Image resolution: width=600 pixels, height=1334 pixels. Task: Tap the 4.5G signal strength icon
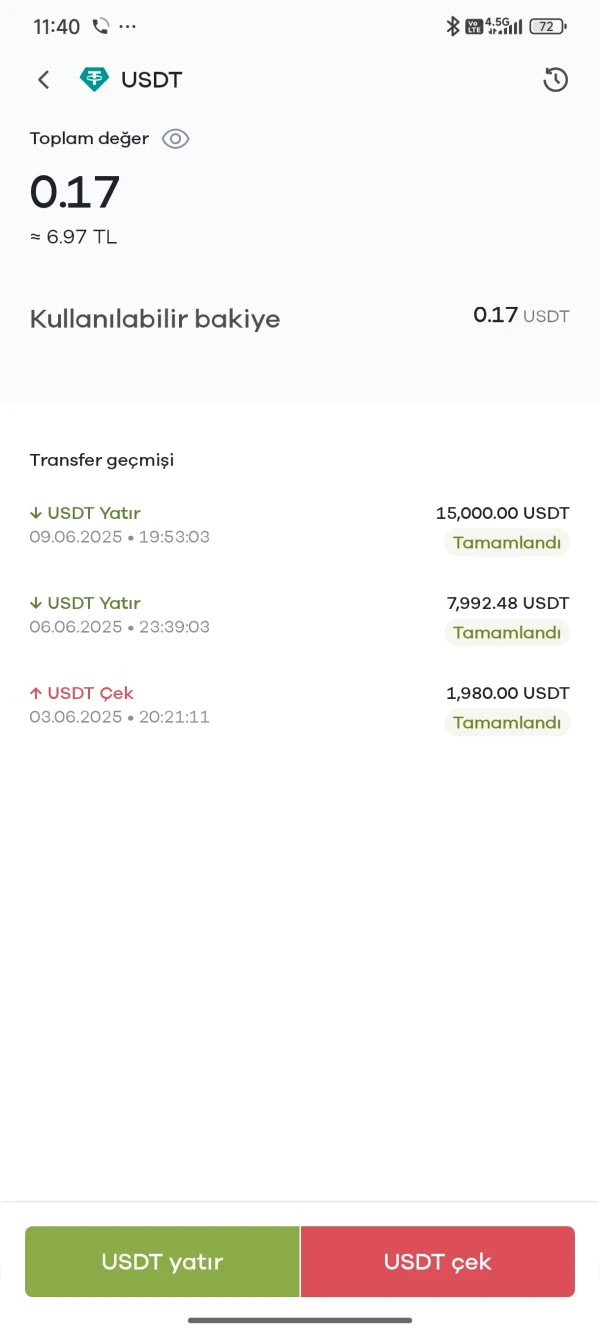(x=503, y=27)
